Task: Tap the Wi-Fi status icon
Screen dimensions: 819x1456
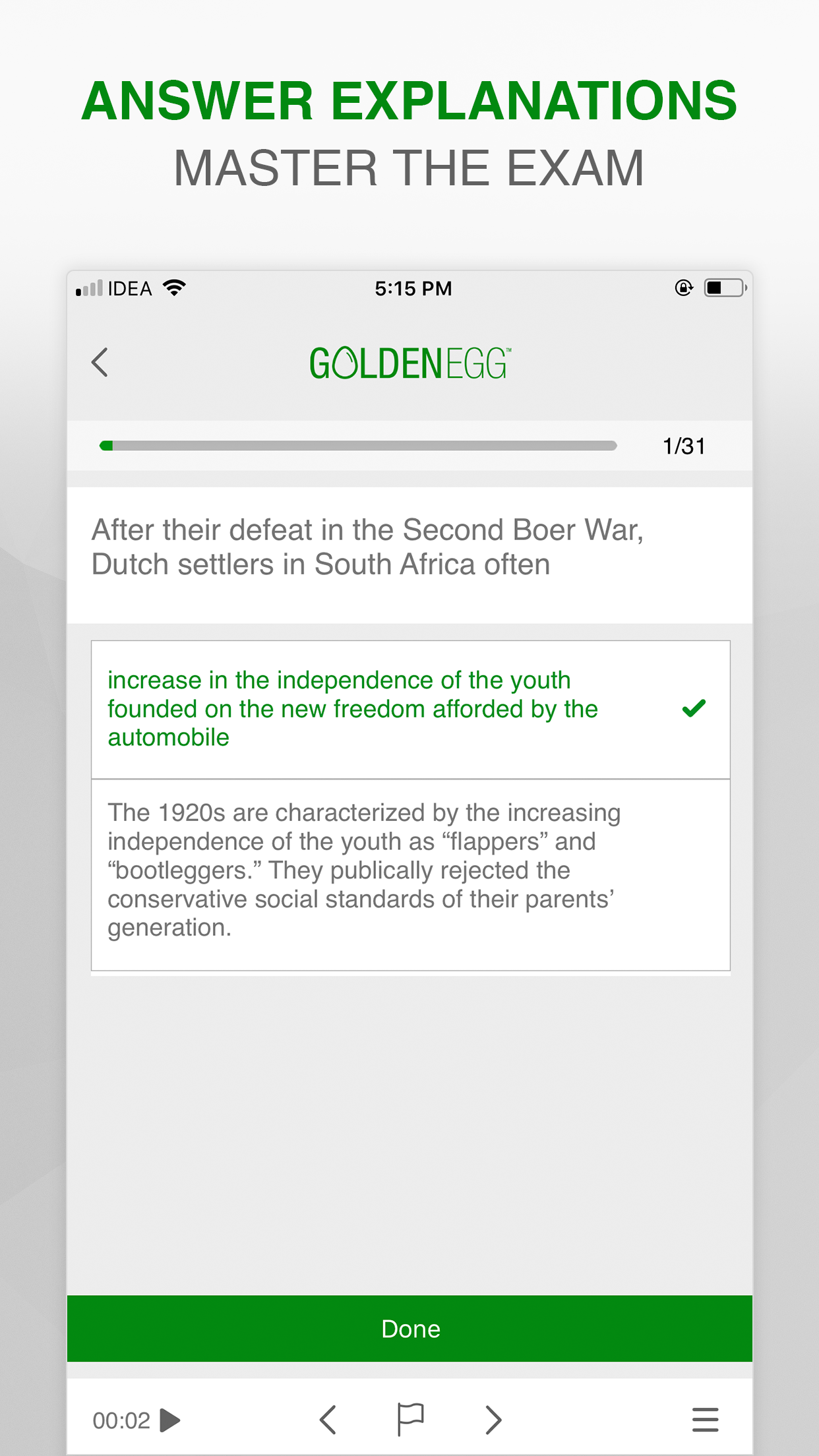Action: coord(175,288)
